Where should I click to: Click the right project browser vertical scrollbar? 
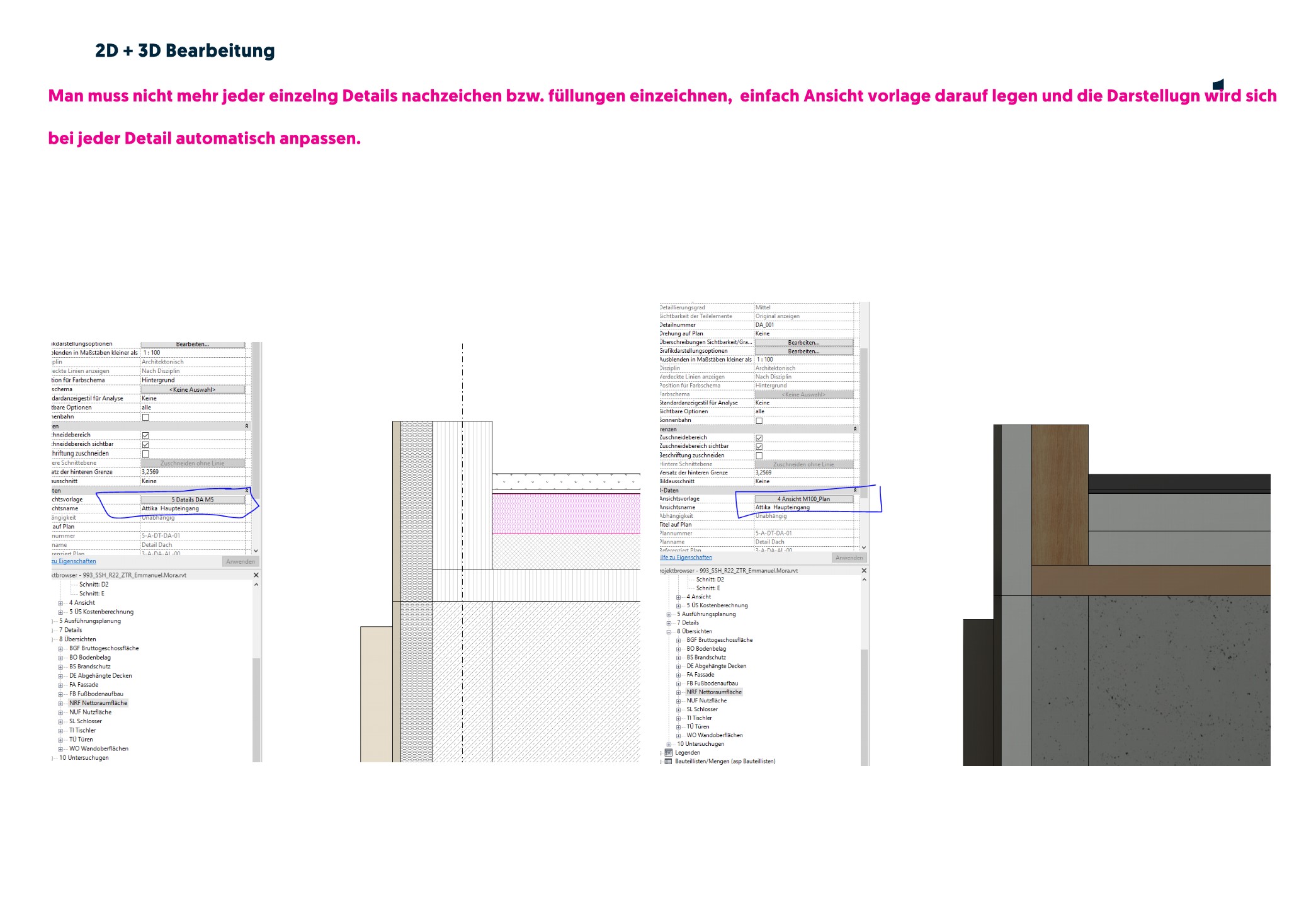click(x=864, y=707)
